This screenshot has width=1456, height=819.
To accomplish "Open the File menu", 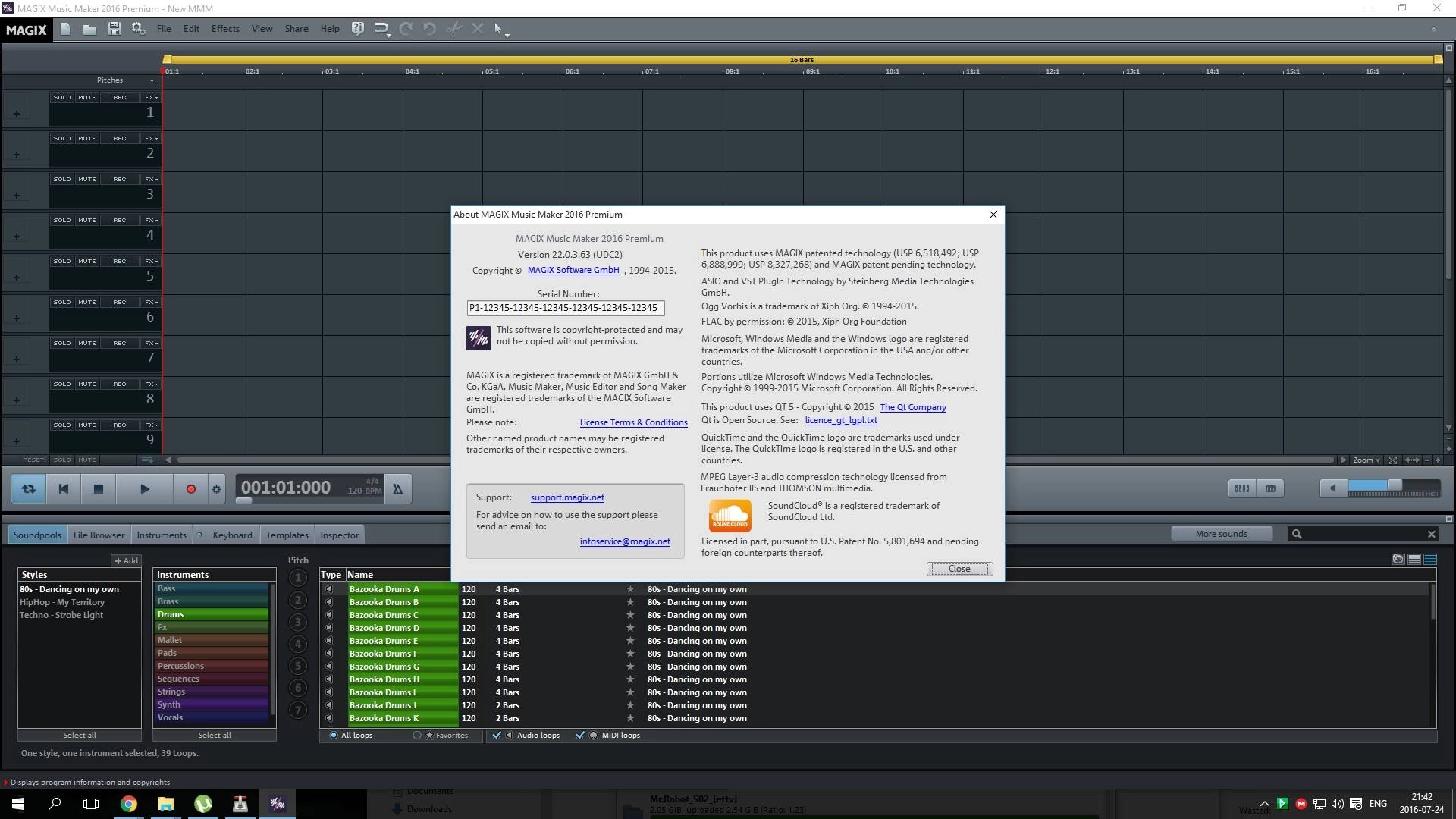I will click(x=164, y=29).
